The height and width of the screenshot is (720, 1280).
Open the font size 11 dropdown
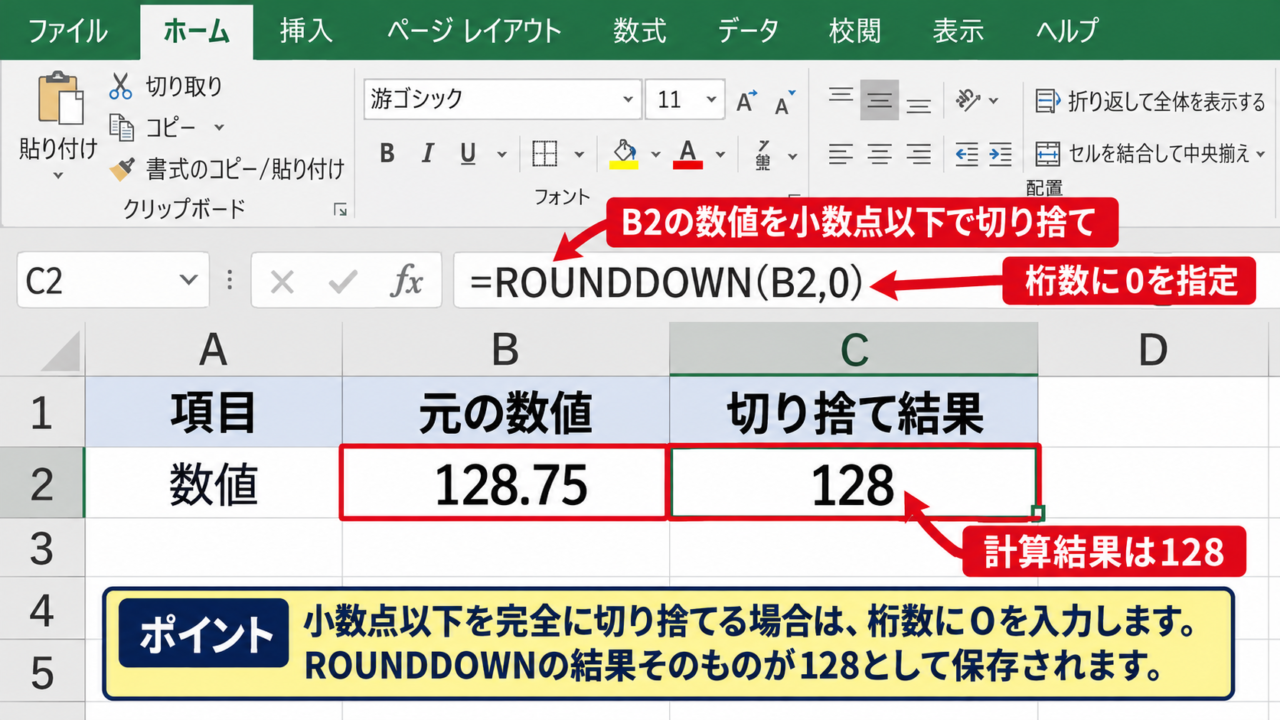click(x=712, y=100)
